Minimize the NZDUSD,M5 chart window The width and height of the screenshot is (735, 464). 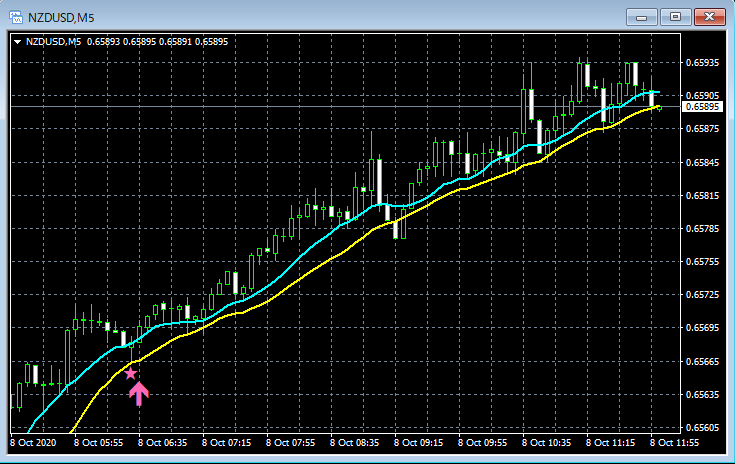pos(642,17)
